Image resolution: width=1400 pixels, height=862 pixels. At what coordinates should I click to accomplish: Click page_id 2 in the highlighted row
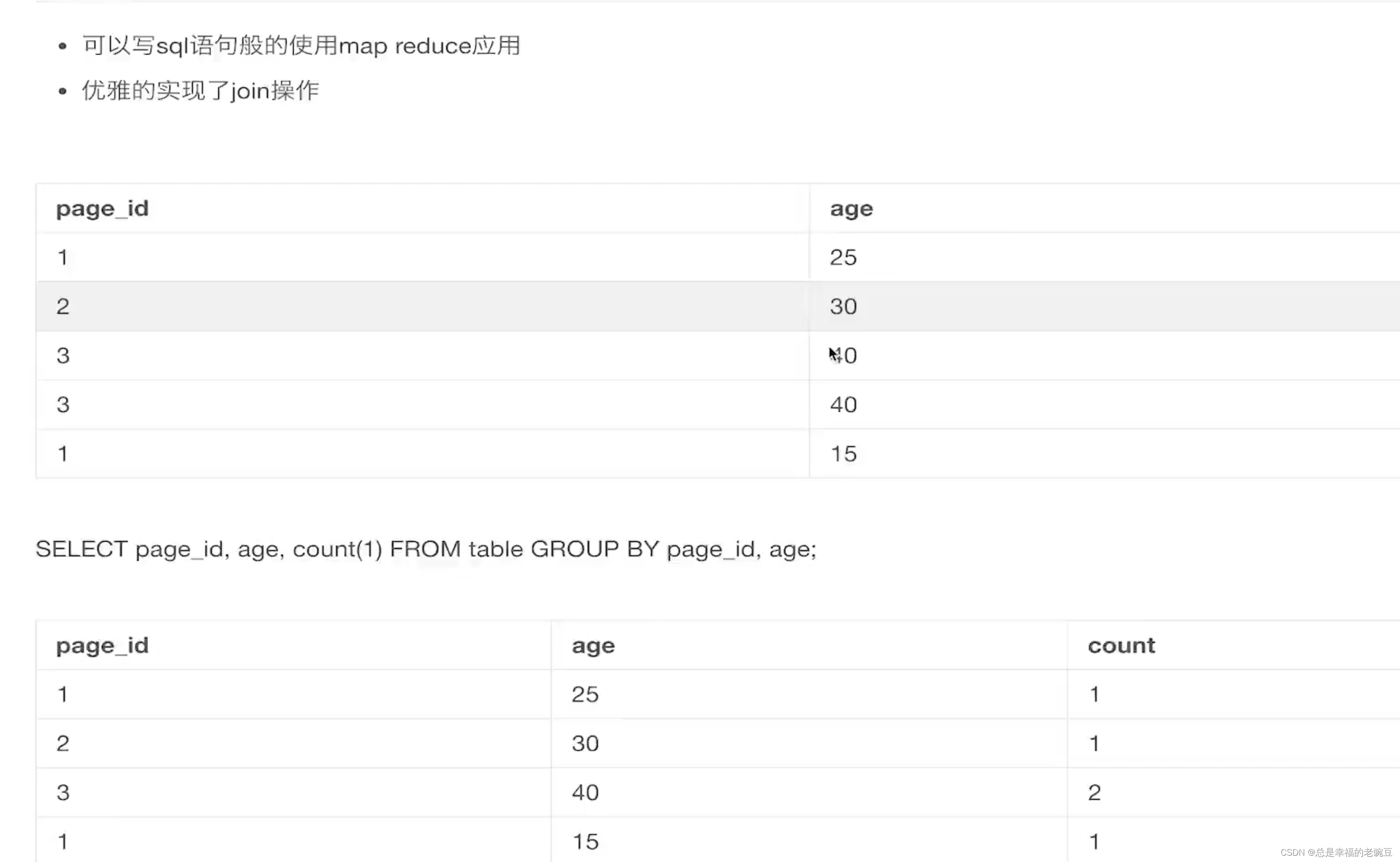(63, 307)
